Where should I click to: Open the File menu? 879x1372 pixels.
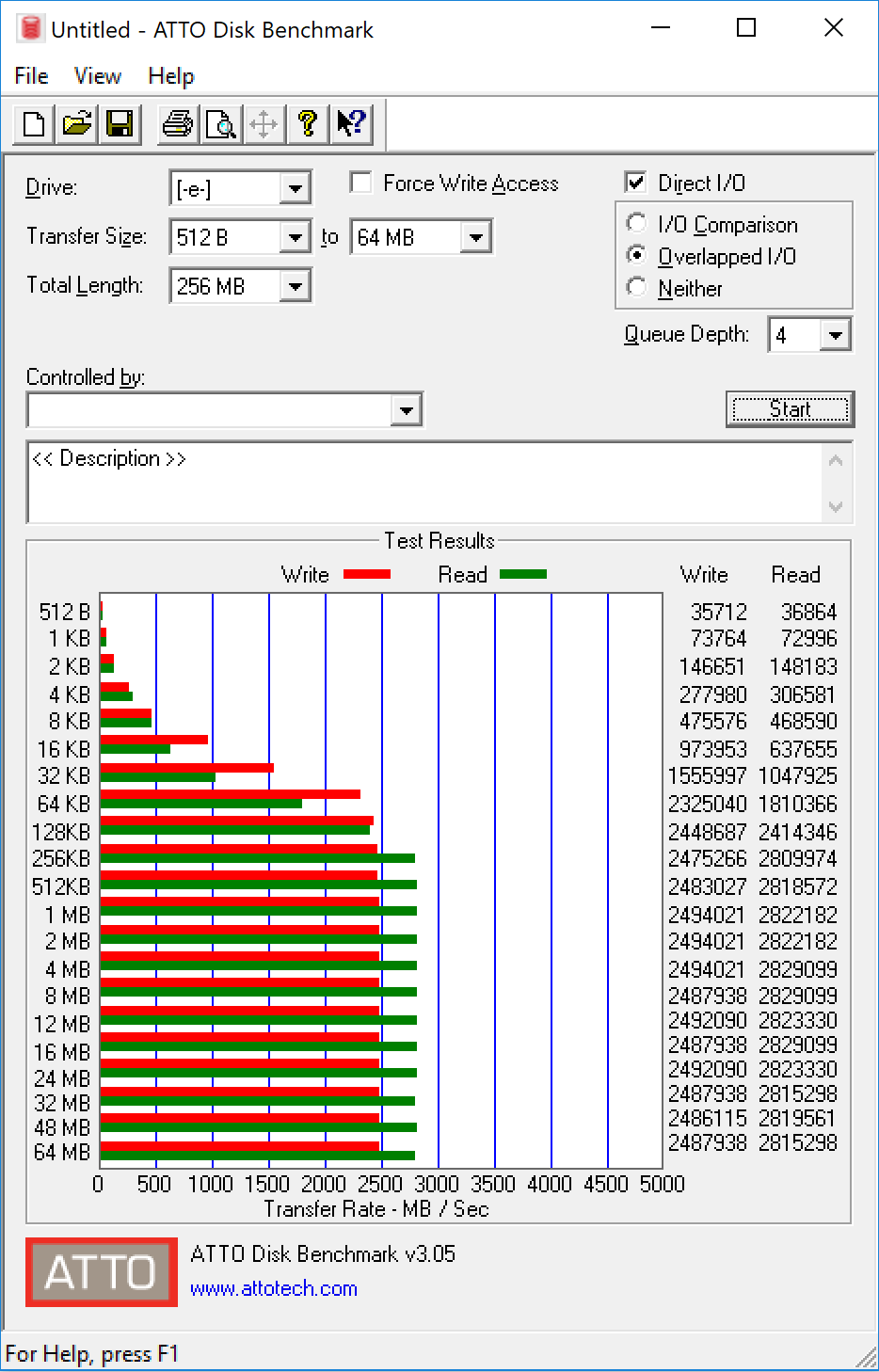(x=31, y=76)
